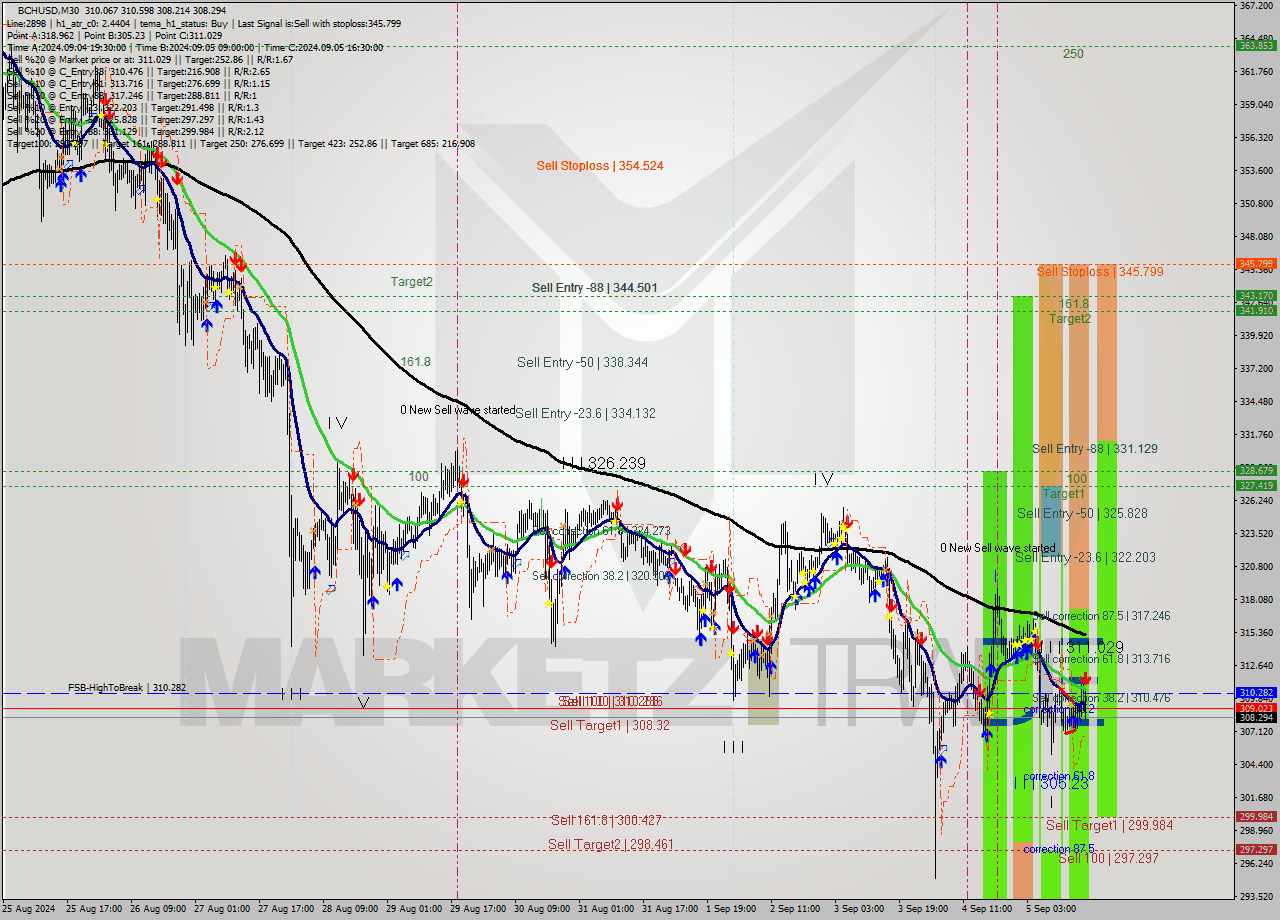Click the '0 New Sell wave started' label near 29 Aug
Screen dimensions: 1280x920
458,410
